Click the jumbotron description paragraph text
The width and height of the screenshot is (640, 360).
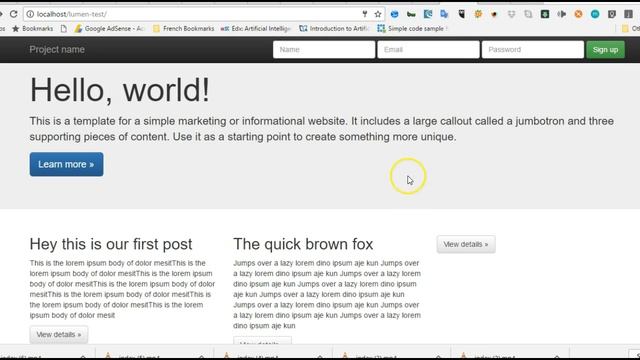point(322,129)
